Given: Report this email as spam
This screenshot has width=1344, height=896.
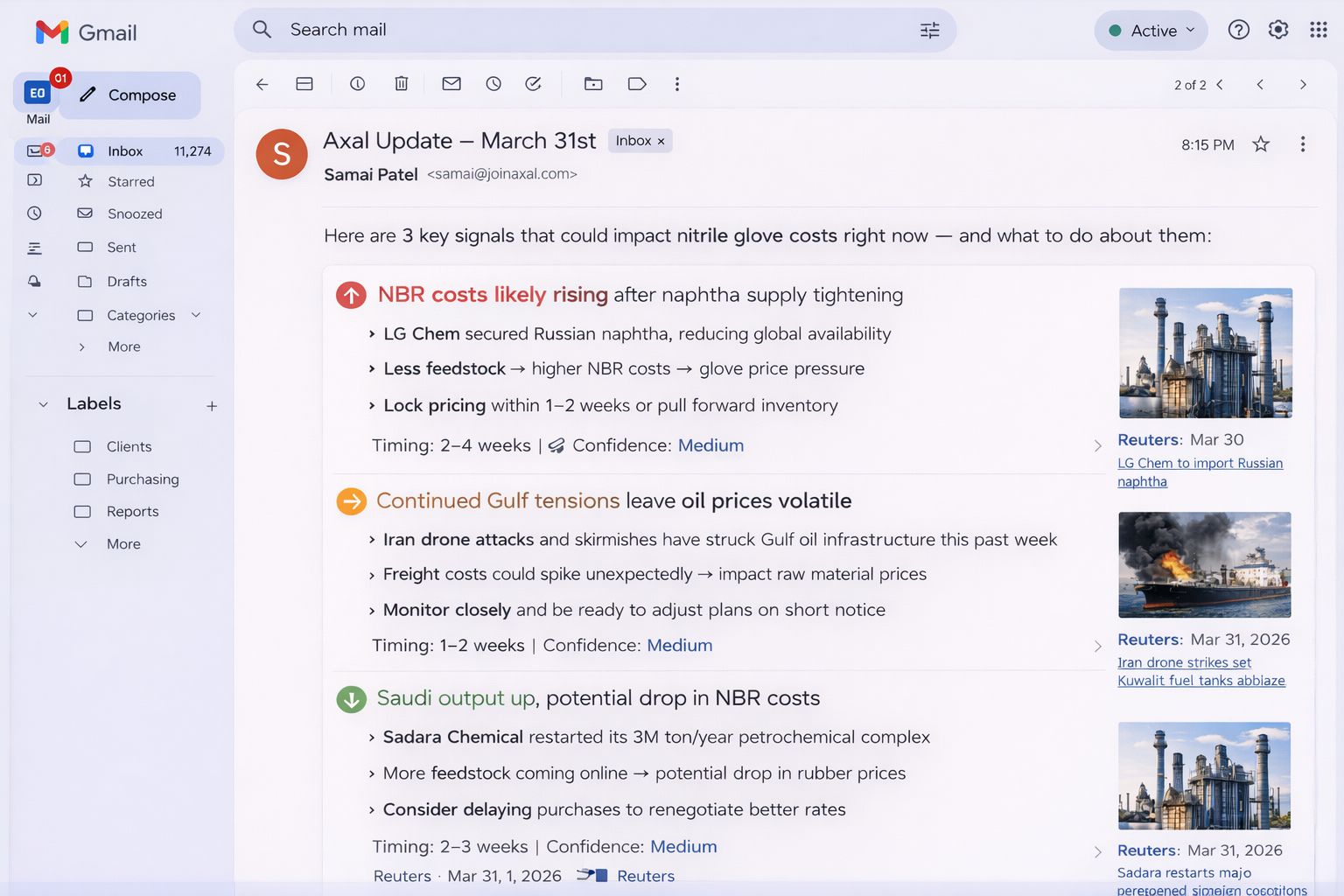Looking at the screenshot, I should 357,84.
